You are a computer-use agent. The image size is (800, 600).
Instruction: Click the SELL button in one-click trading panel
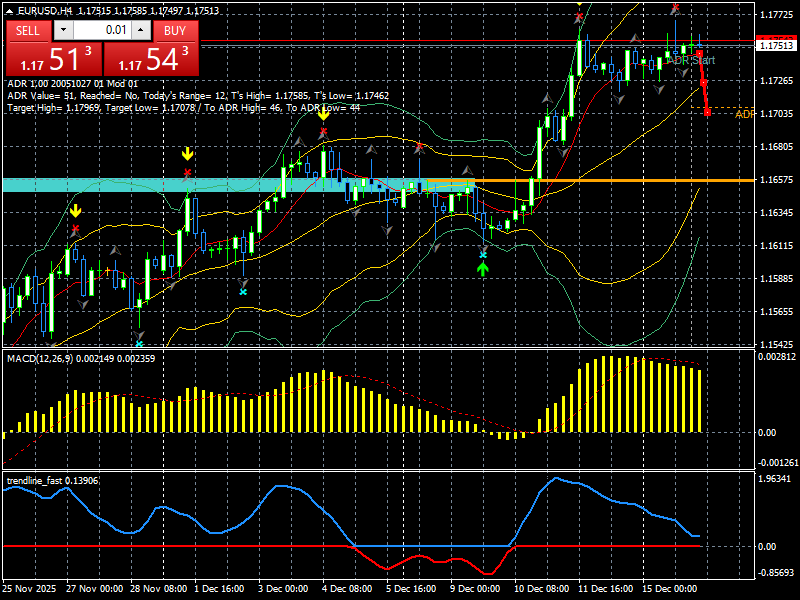click(x=28, y=31)
